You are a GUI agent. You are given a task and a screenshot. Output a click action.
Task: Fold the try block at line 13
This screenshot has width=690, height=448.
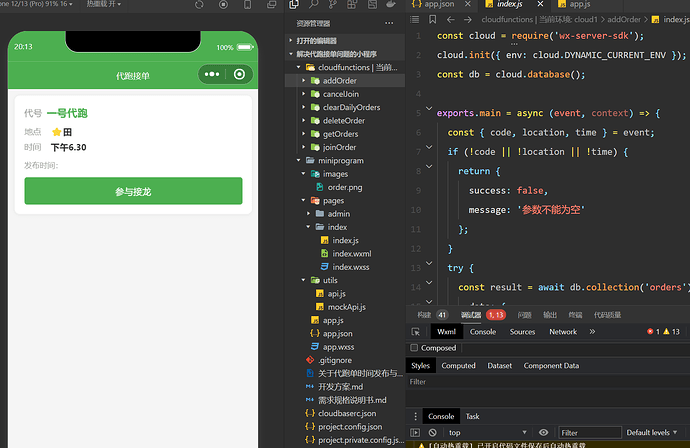coord(429,263)
